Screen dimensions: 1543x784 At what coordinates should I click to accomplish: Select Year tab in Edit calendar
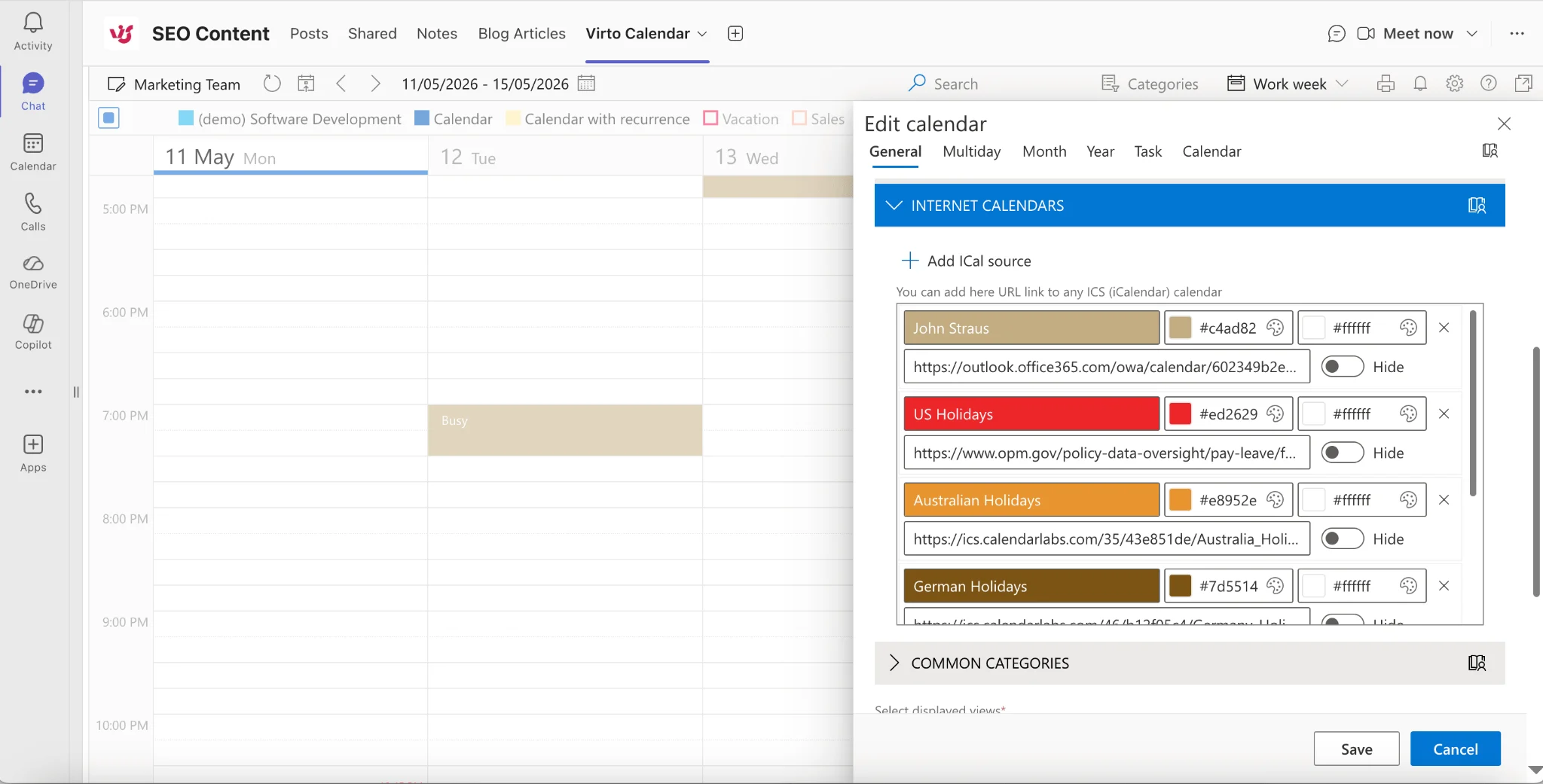tap(1100, 151)
